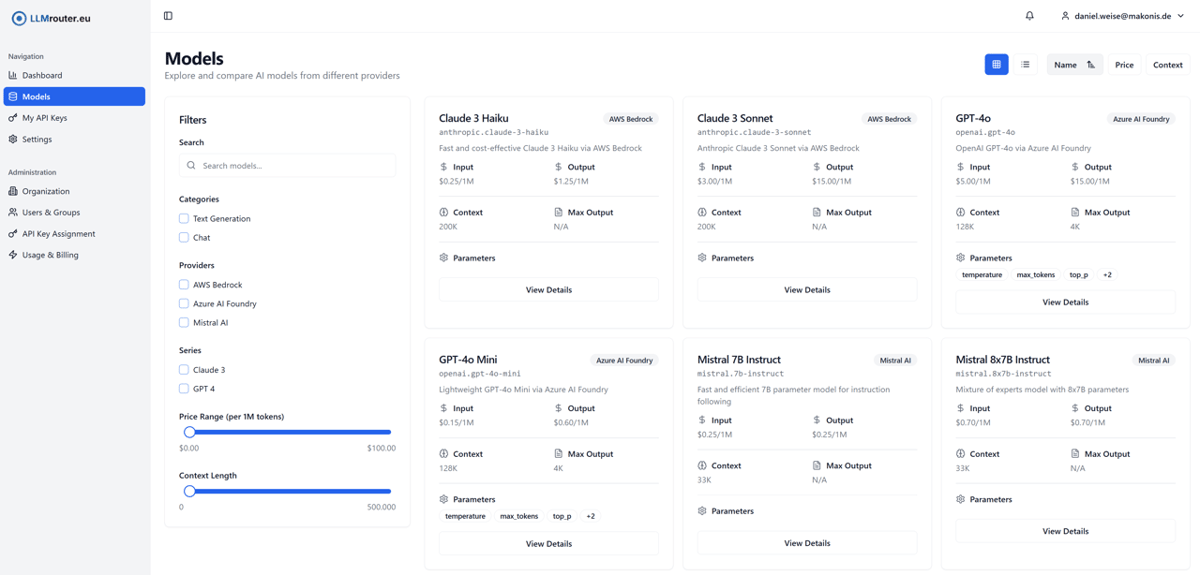View Details for Claude 3 Haiku
Screen dimensions: 1200x575
click(549, 290)
